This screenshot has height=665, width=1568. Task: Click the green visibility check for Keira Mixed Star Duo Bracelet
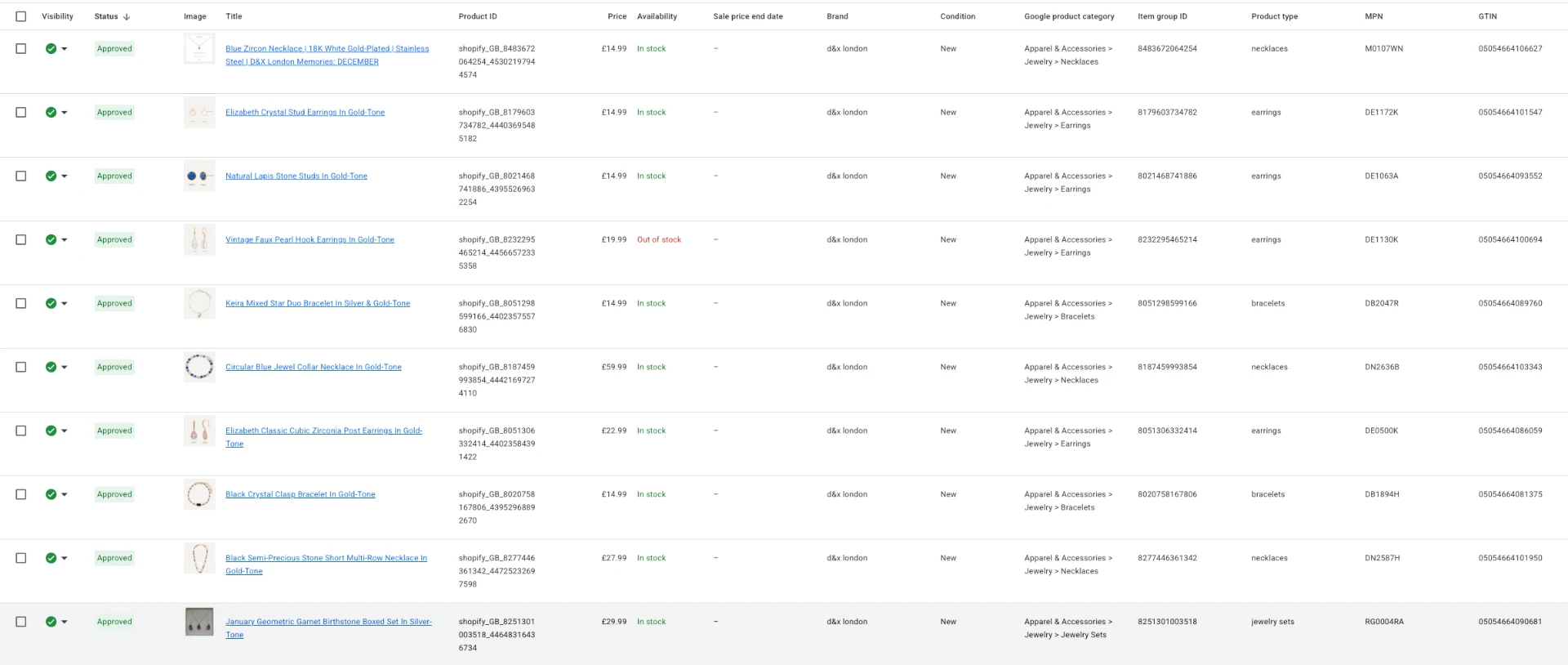pos(51,304)
